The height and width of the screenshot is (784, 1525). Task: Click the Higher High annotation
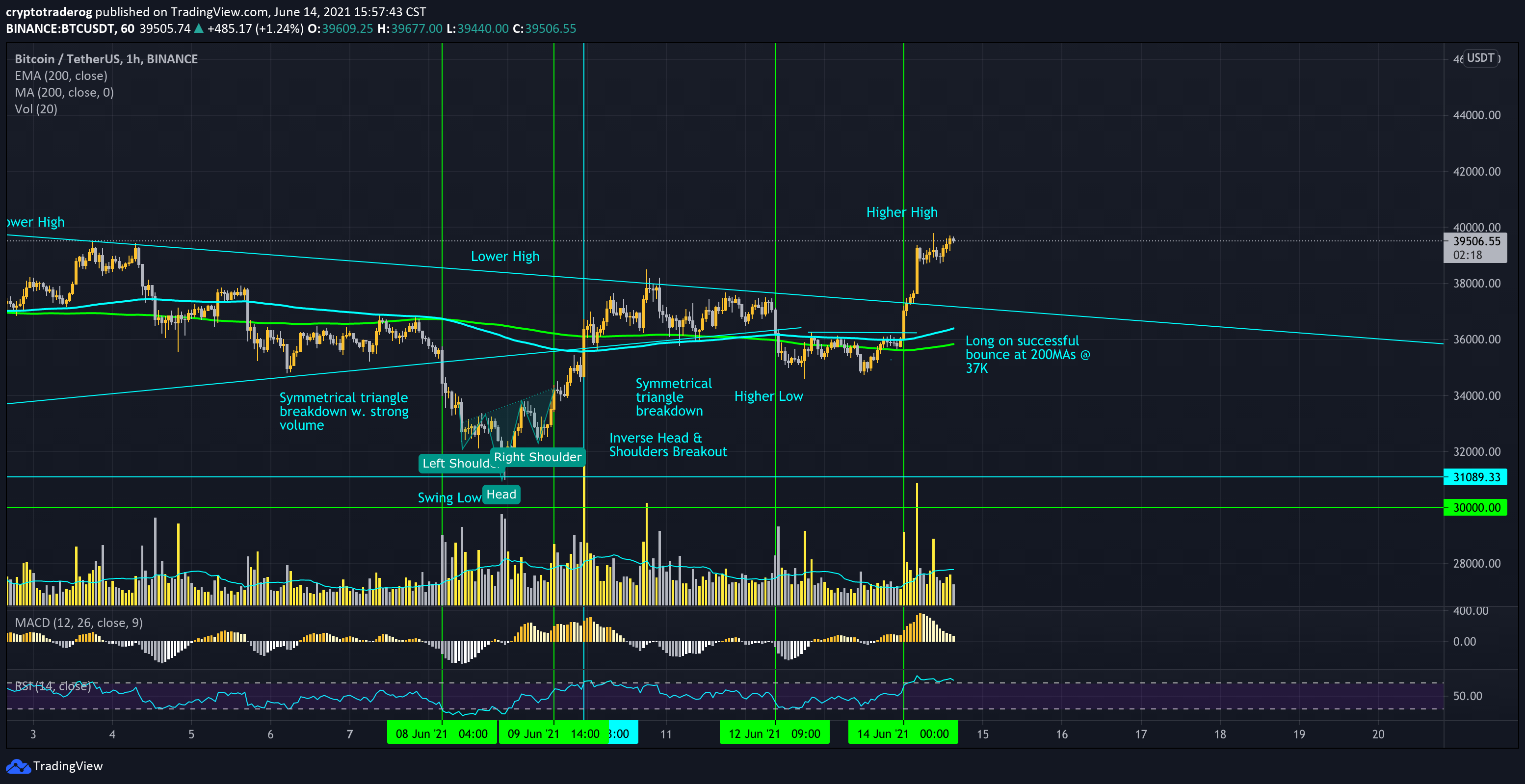pos(902,212)
